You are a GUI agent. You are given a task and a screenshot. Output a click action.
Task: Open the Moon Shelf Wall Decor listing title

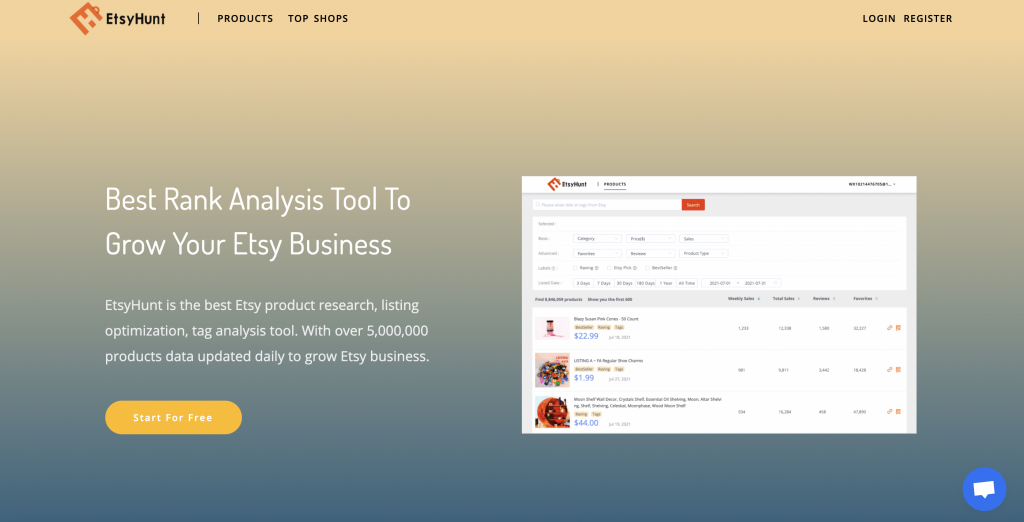(x=647, y=402)
